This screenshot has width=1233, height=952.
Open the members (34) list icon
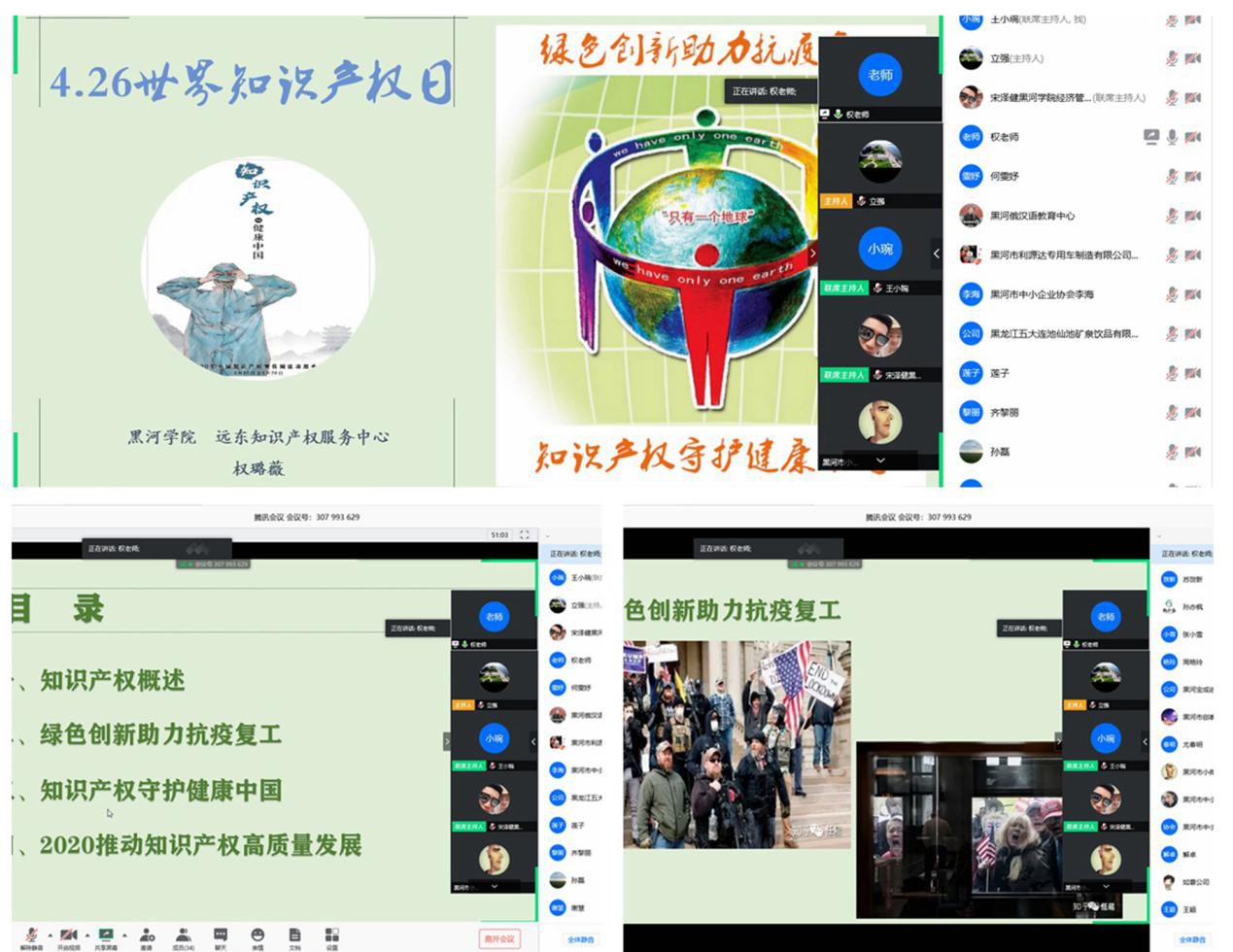pos(183,935)
